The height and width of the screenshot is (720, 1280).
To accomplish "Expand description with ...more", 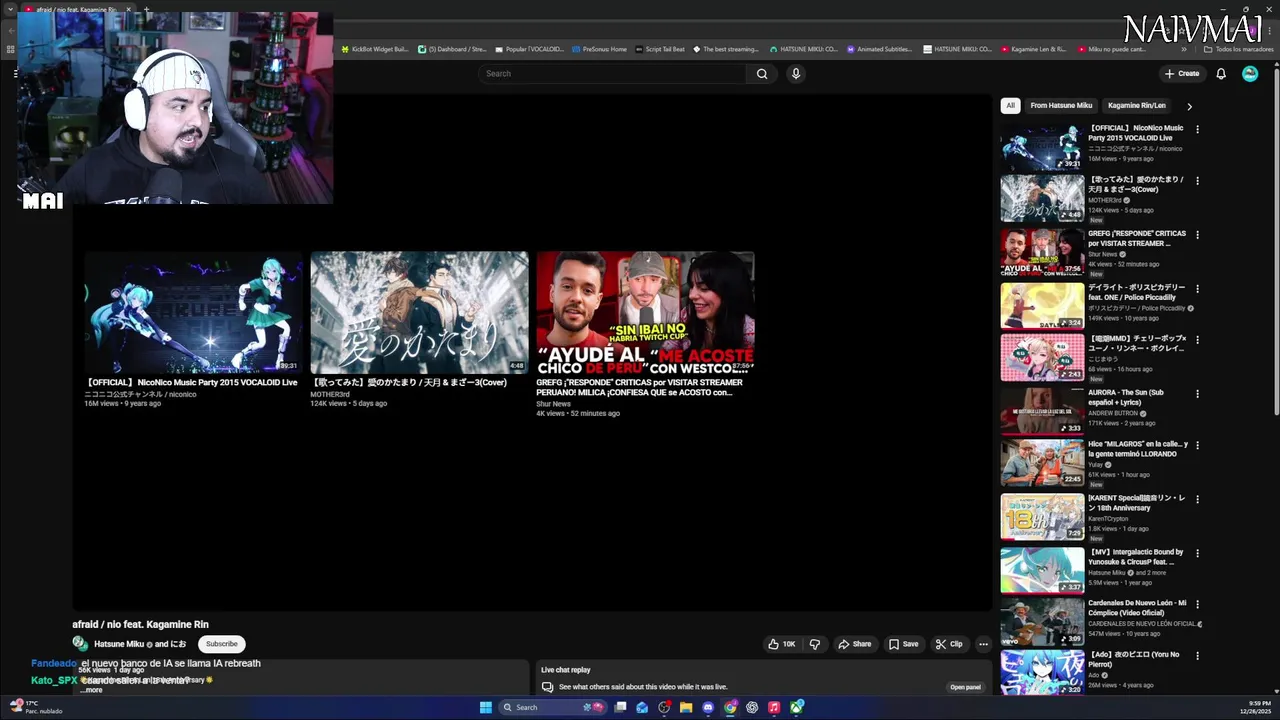I will (91, 690).
